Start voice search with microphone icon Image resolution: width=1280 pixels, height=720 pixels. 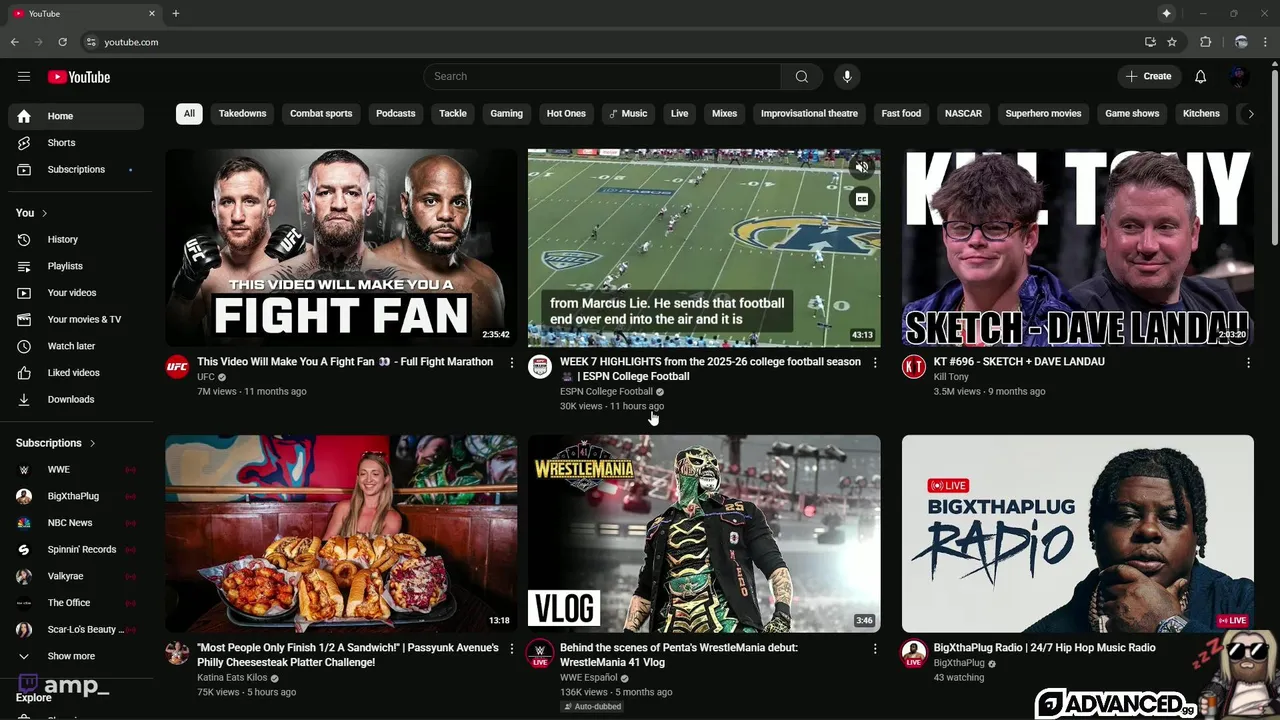(x=847, y=77)
